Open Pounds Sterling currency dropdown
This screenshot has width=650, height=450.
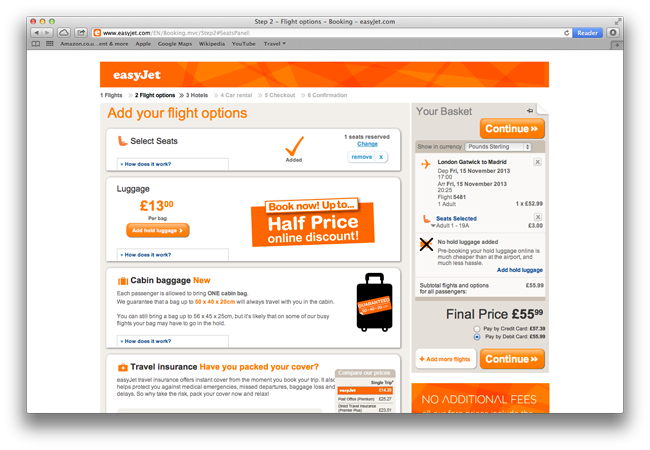point(498,147)
